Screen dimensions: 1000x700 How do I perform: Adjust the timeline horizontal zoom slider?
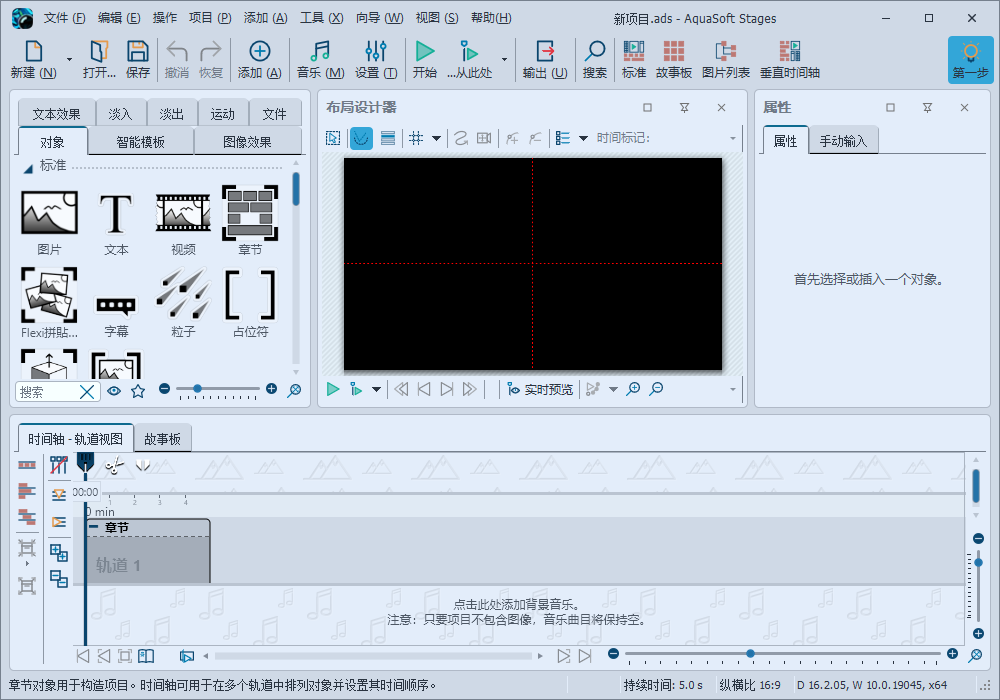[x=751, y=653]
